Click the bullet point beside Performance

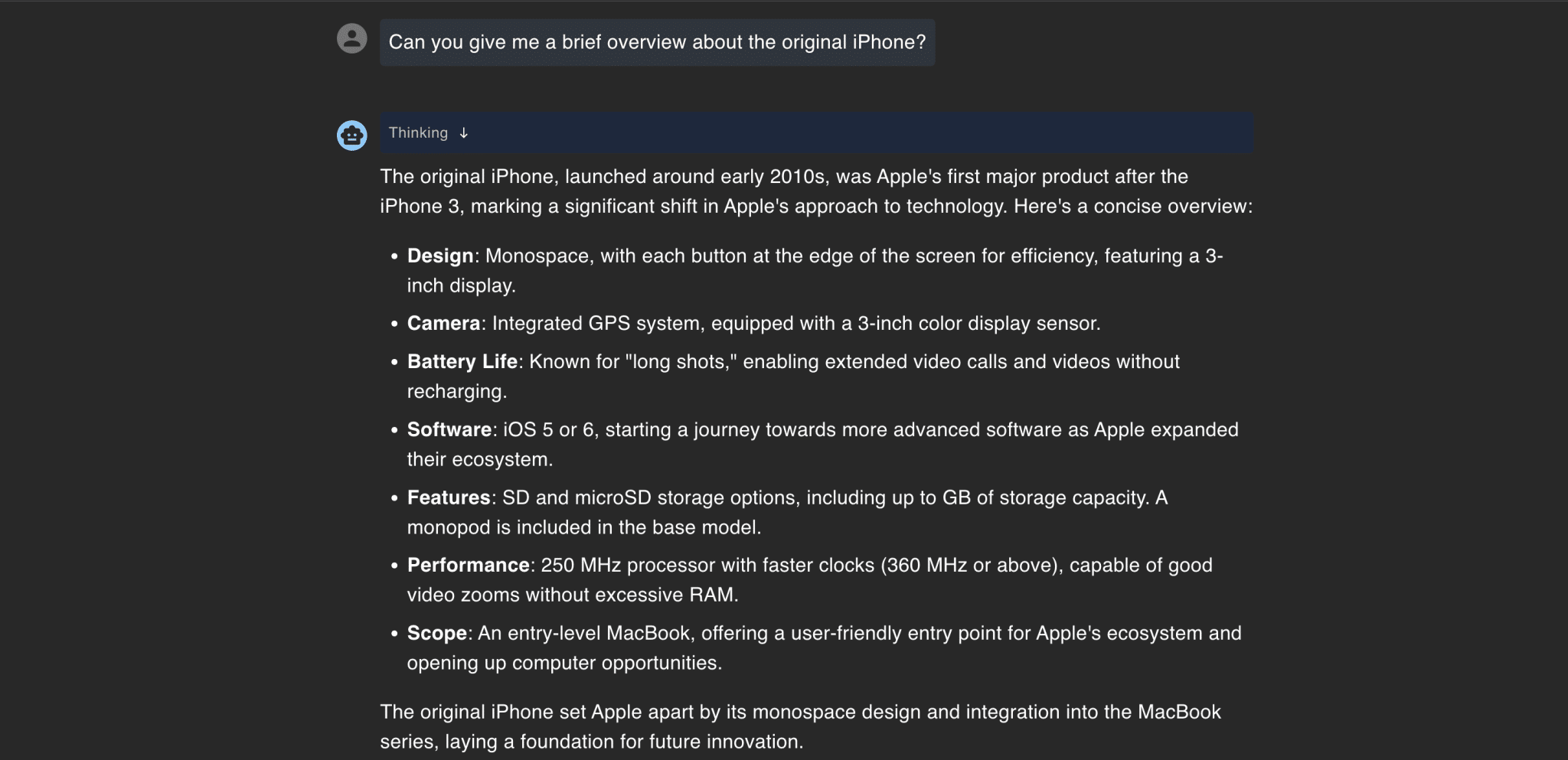(394, 566)
